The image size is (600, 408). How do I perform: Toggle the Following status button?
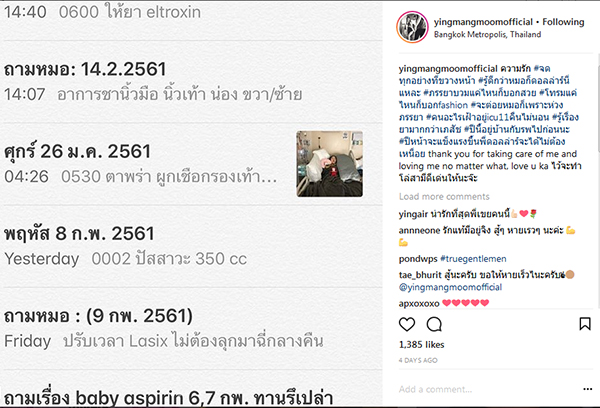pyautogui.click(x=563, y=22)
